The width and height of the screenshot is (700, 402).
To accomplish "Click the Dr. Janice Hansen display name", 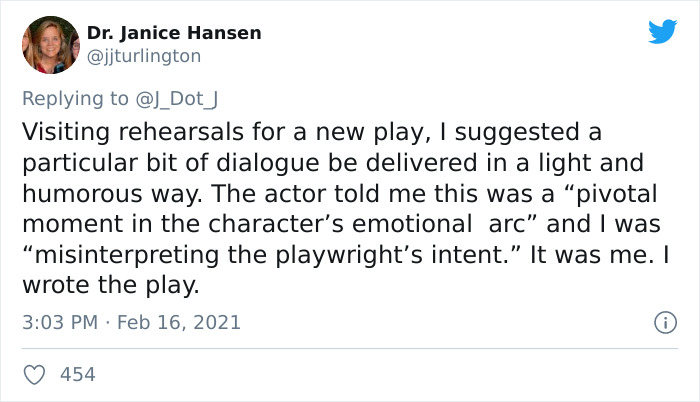I will point(174,33).
